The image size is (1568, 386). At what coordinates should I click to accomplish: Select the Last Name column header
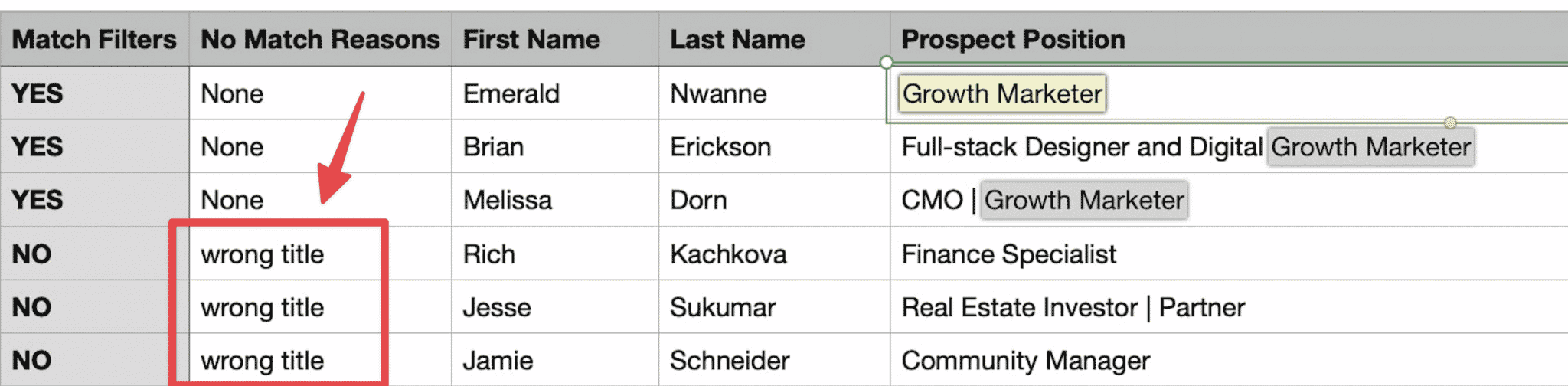tap(774, 39)
